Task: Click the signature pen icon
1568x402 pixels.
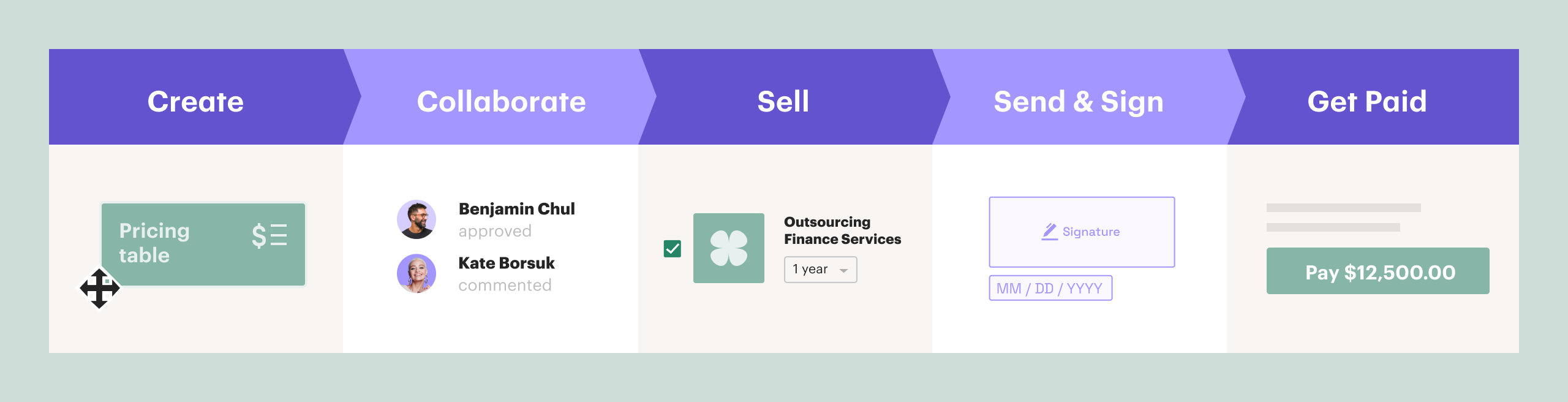Action: tap(1050, 232)
